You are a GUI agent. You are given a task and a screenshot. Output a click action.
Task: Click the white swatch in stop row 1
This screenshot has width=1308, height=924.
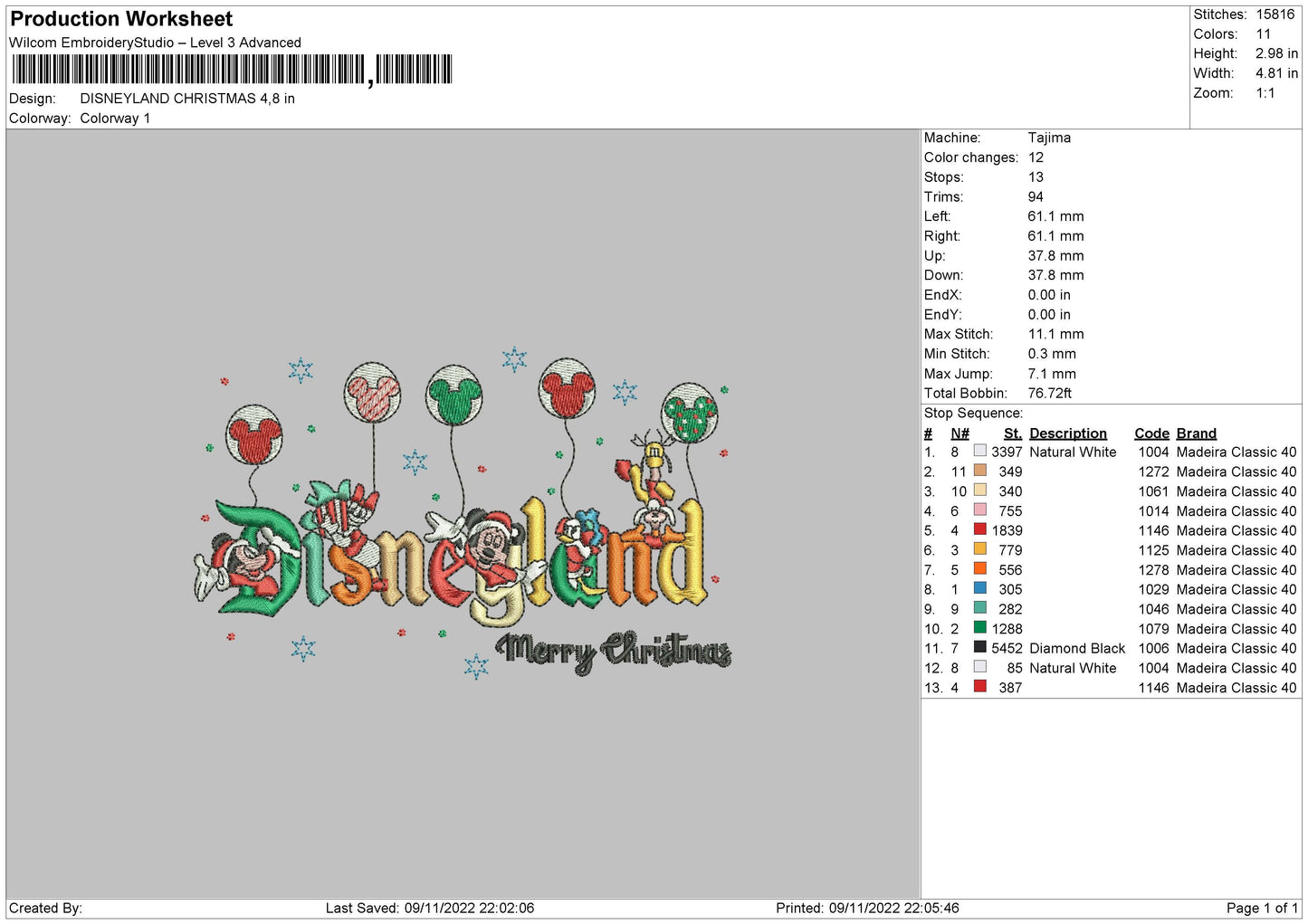[x=979, y=451]
